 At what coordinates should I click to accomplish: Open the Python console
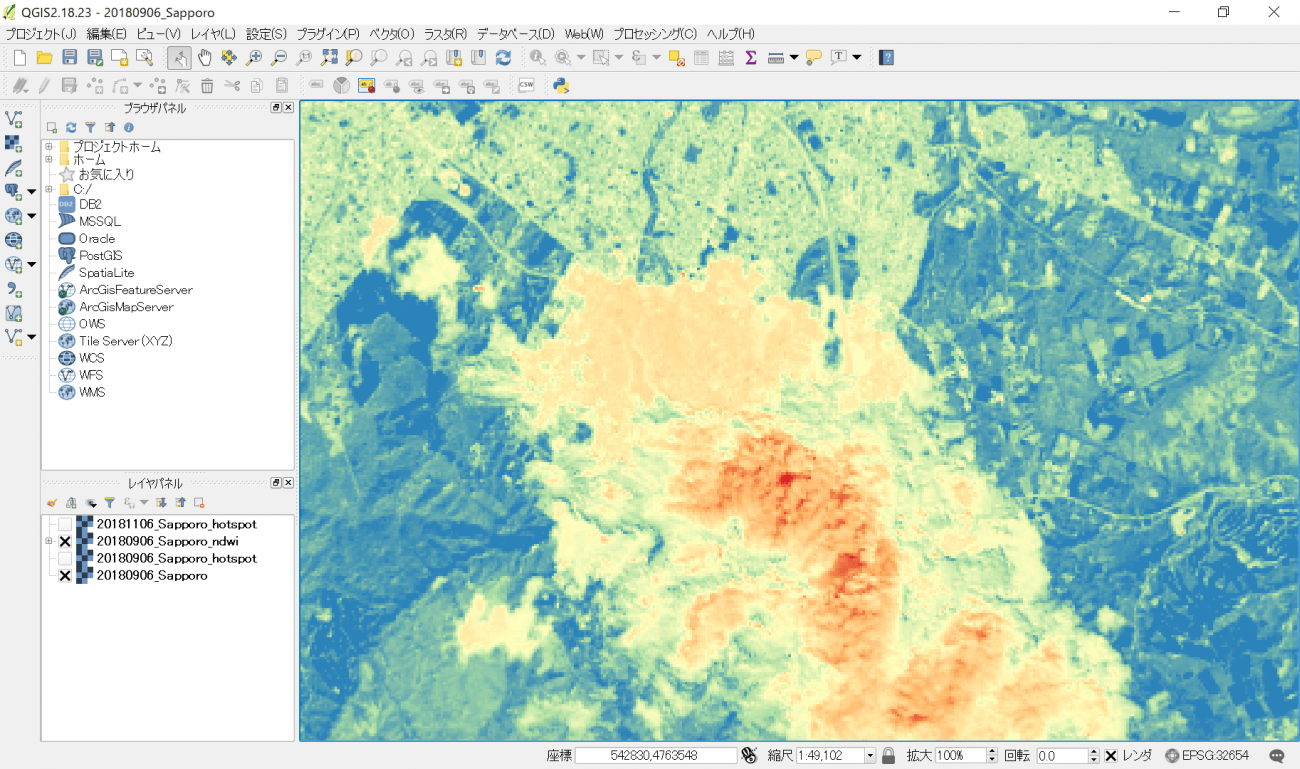point(561,86)
